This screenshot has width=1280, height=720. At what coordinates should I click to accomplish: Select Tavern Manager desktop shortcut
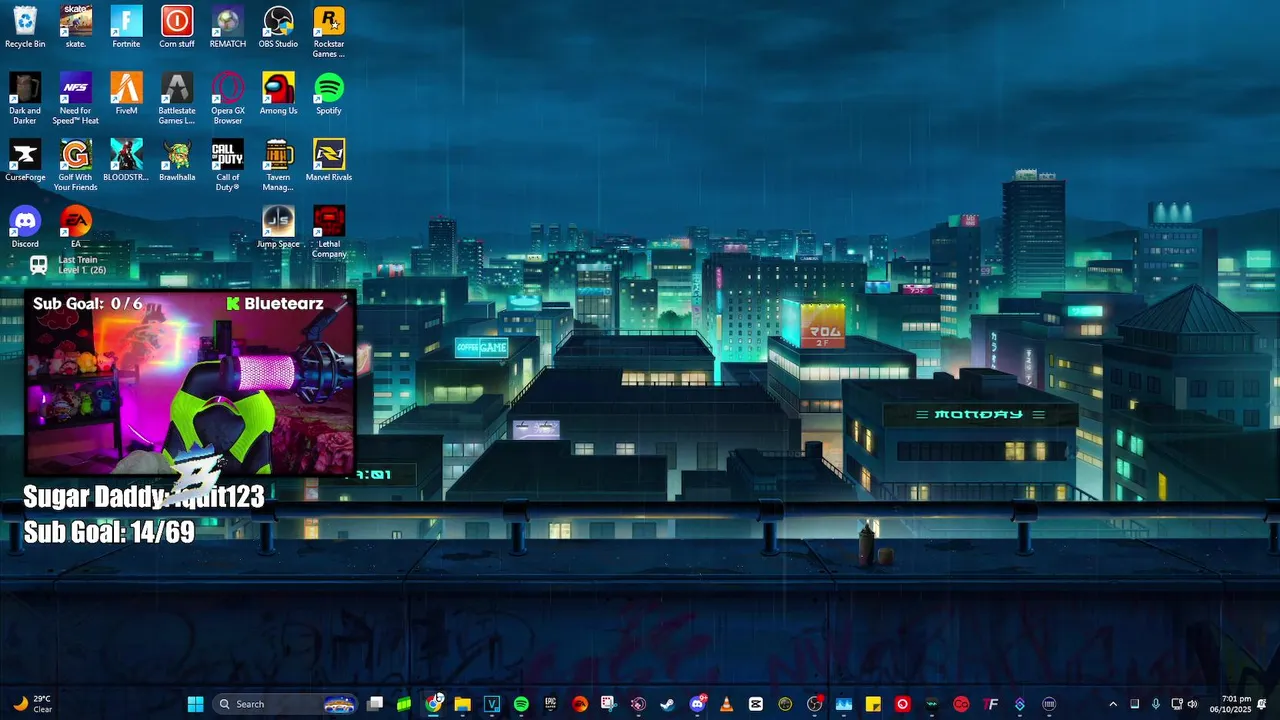coord(278,165)
